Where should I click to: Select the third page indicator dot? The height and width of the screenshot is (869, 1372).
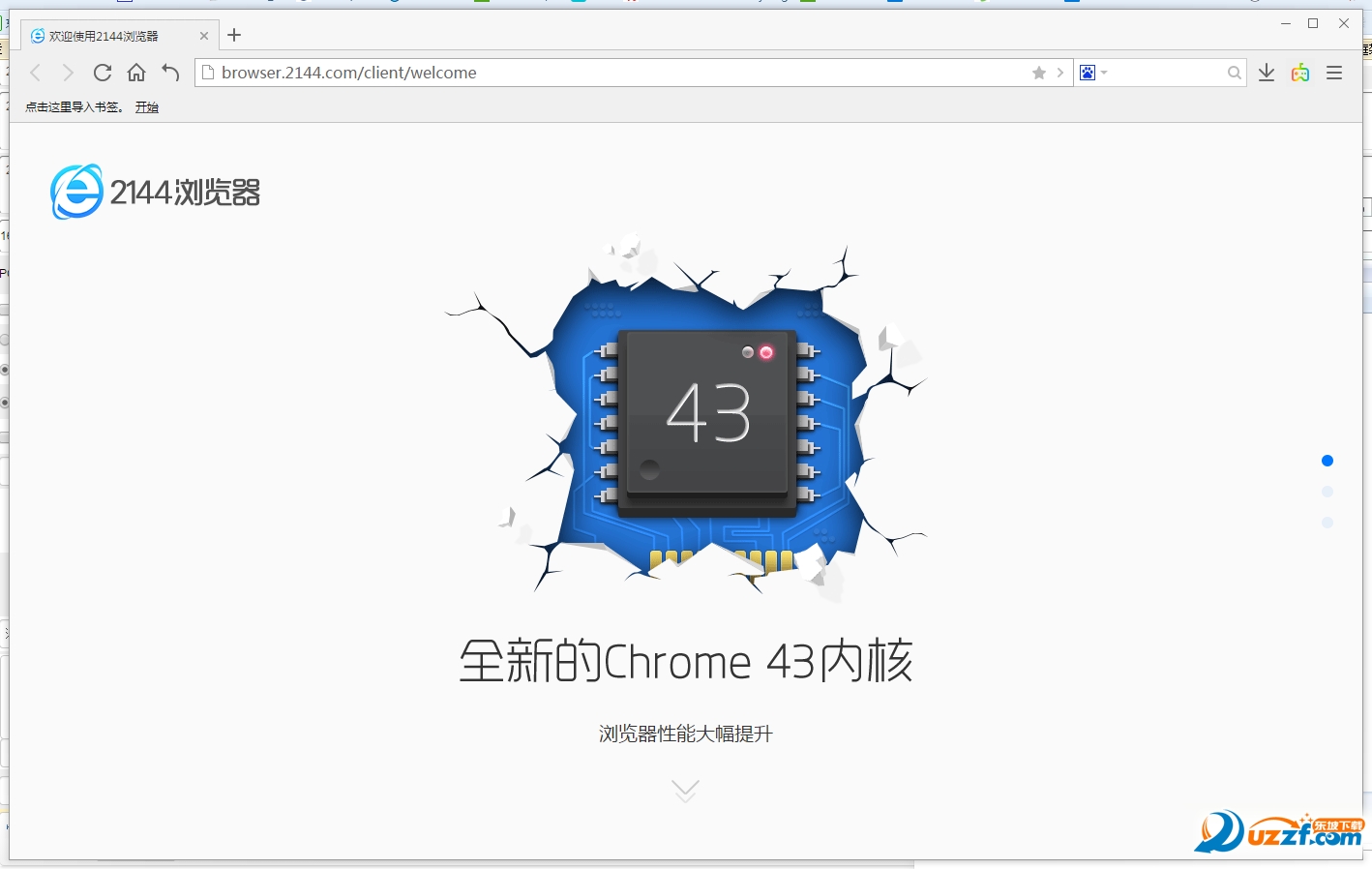click(x=1327, y=523)
